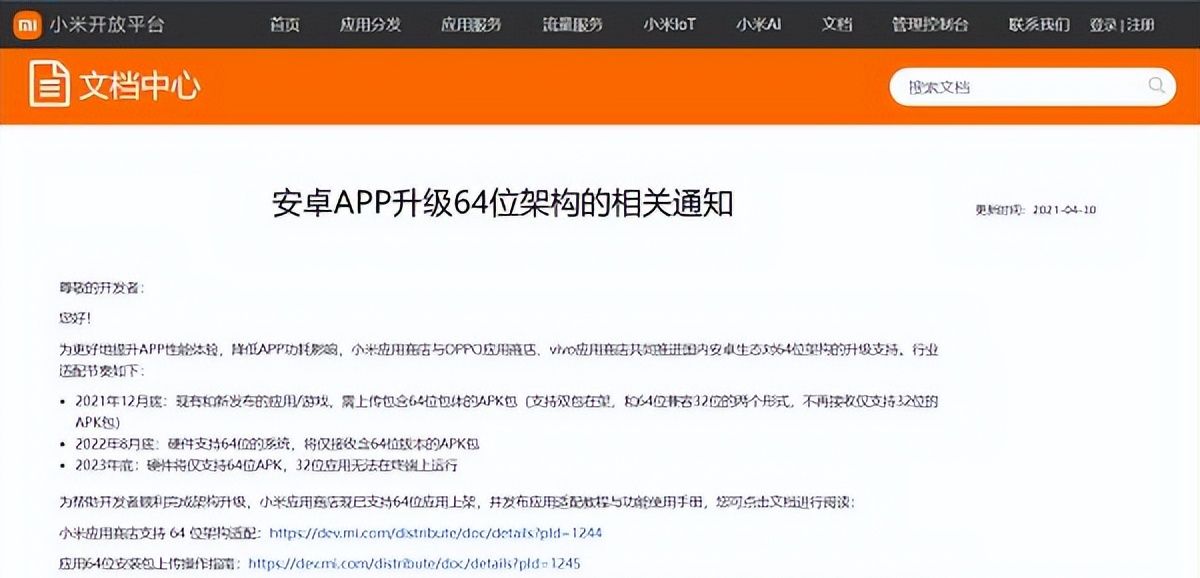Select the article title about 64位架构 notice

[505, 201]
